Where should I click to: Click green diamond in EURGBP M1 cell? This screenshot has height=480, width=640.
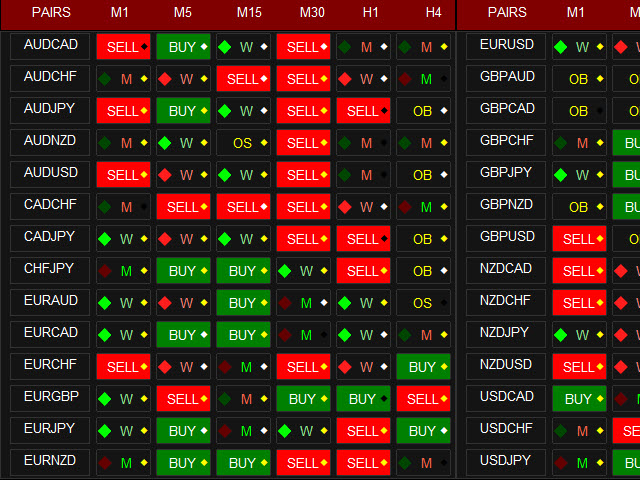click(x=104, y=399)
